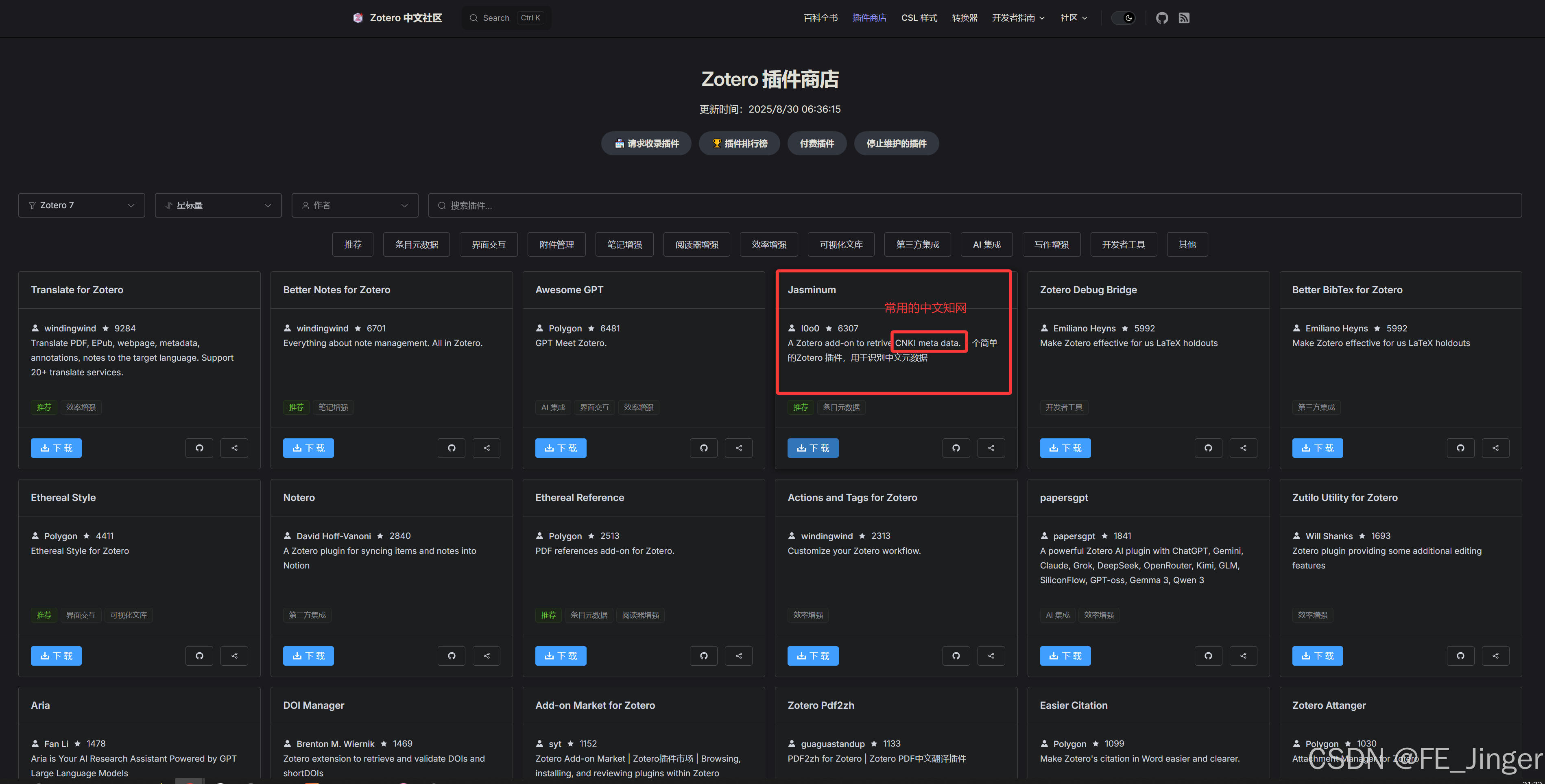Screen dimensions: 1545x784
Task: Open GitHub repo for Better Notes for Zotero
Action: [x=452, y=448]
